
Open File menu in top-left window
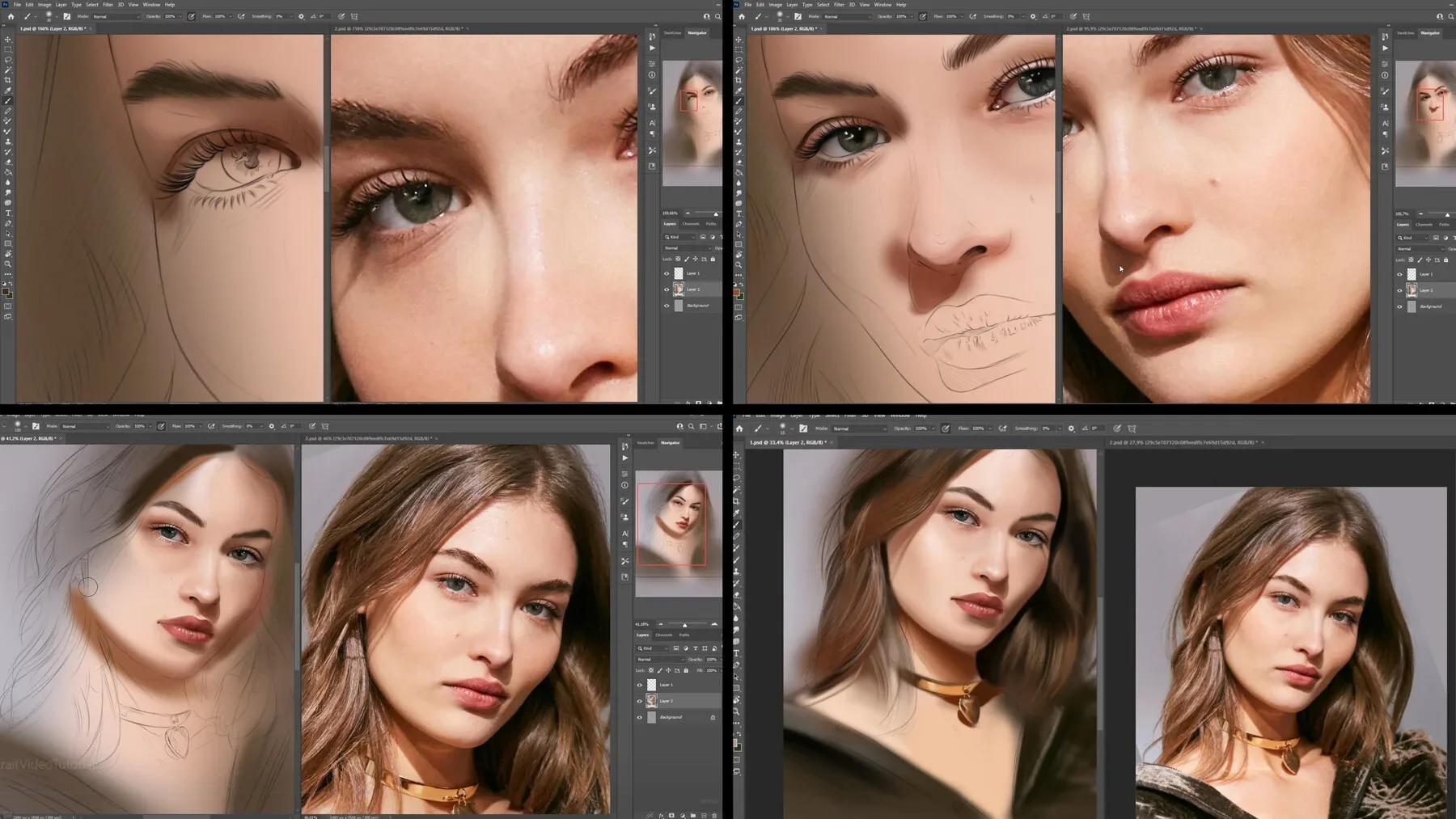[x=17, y=5]
